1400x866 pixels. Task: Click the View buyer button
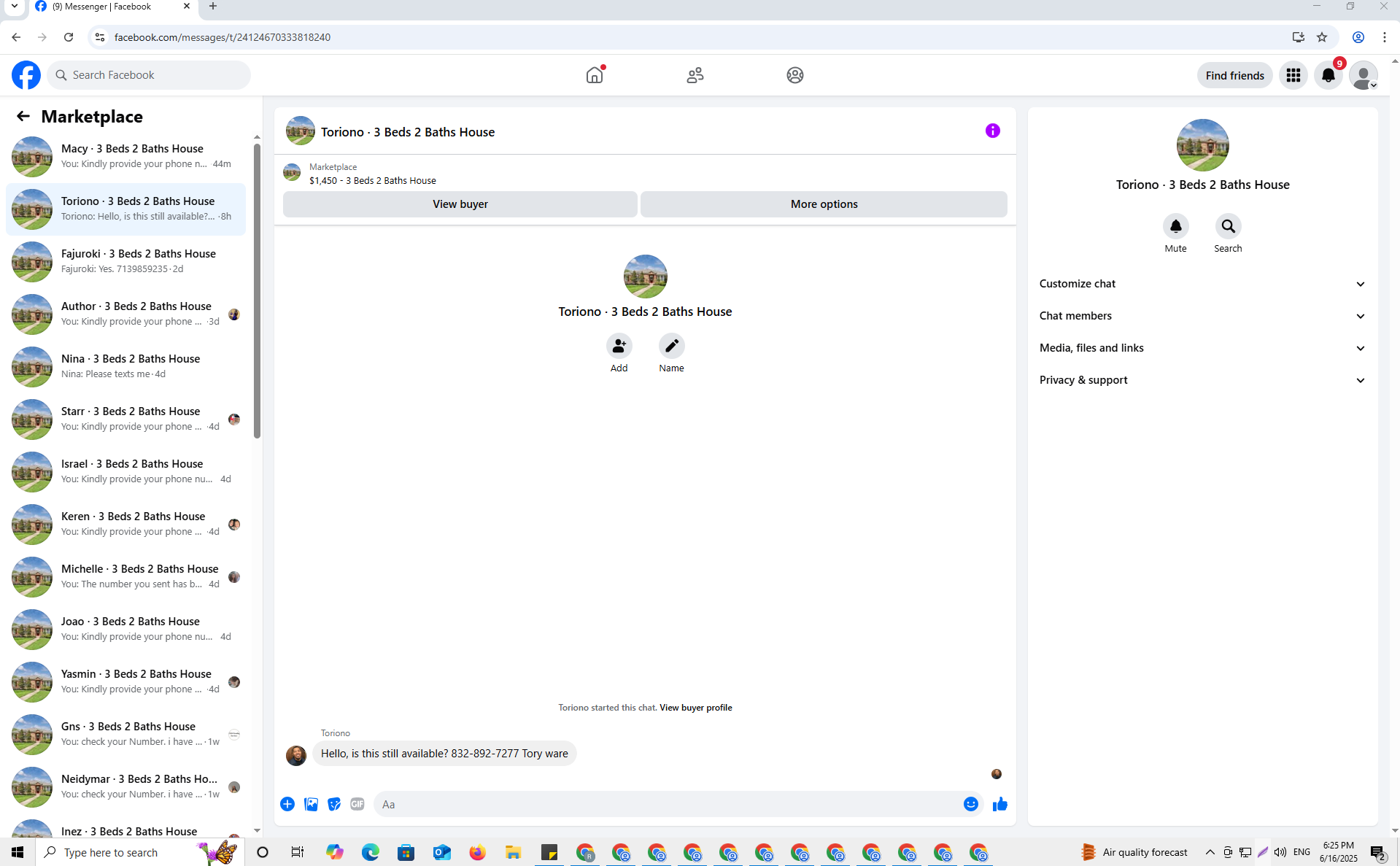coord(460,204)
